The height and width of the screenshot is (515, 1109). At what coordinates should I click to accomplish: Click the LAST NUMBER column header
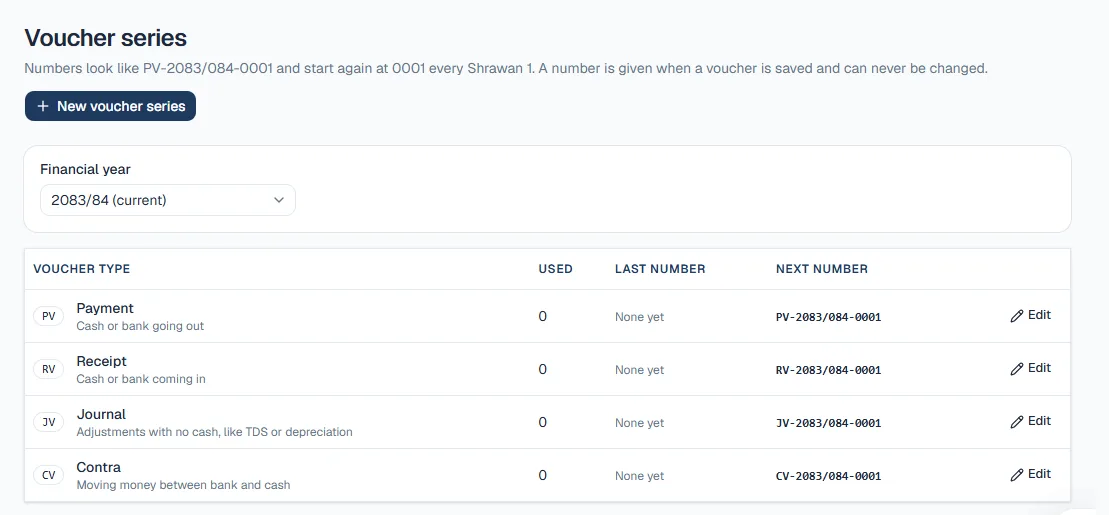pos(660,269)
